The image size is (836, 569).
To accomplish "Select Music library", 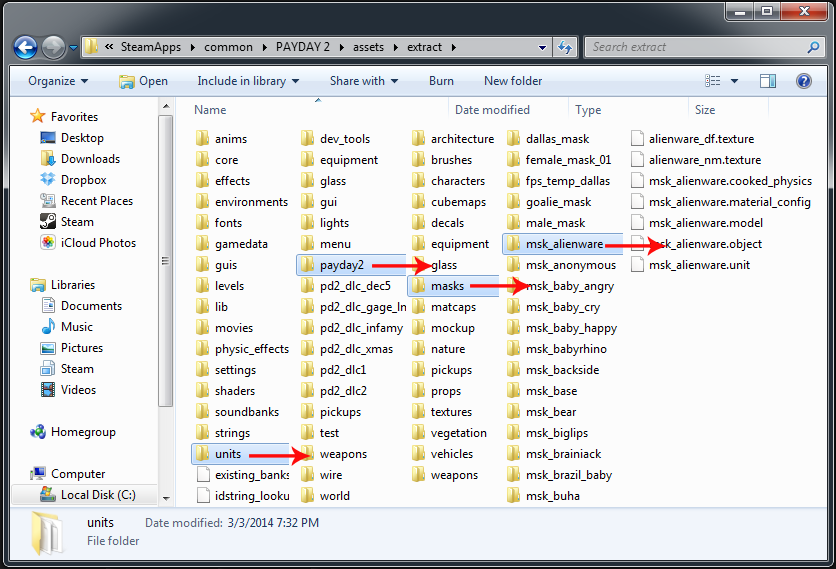I will tap(67, 326).
